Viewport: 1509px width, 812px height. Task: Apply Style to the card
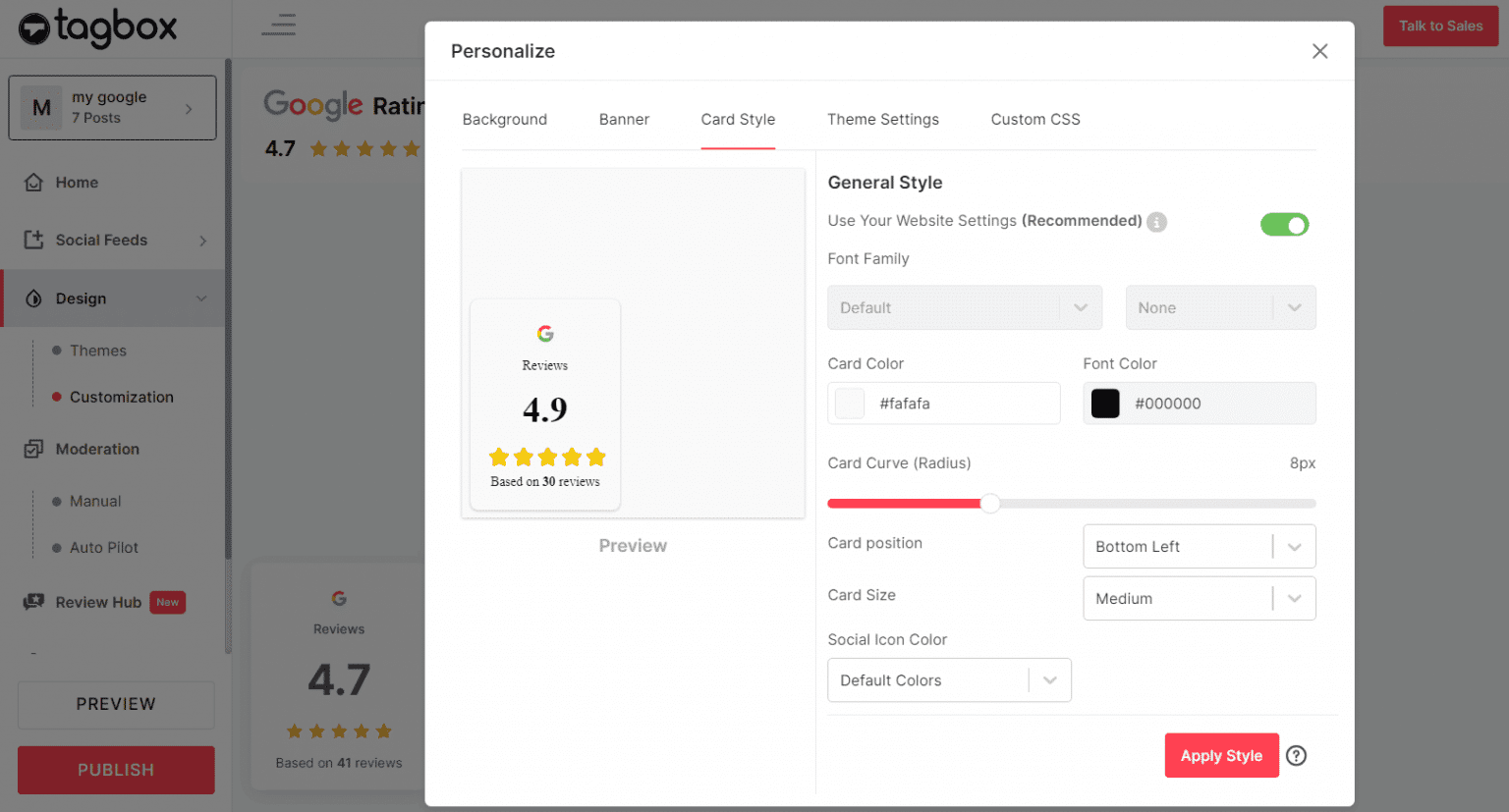tap(1221, 755)
